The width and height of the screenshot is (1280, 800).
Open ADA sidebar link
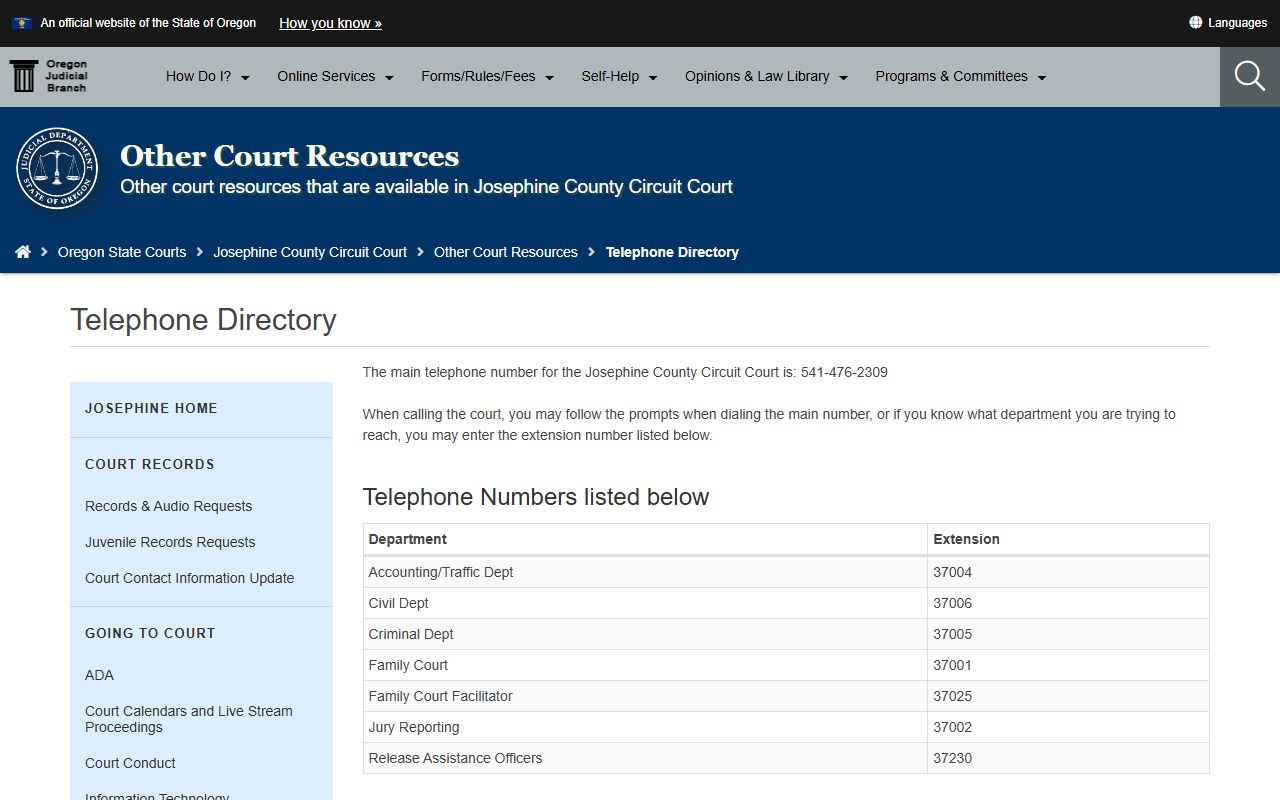99,675
